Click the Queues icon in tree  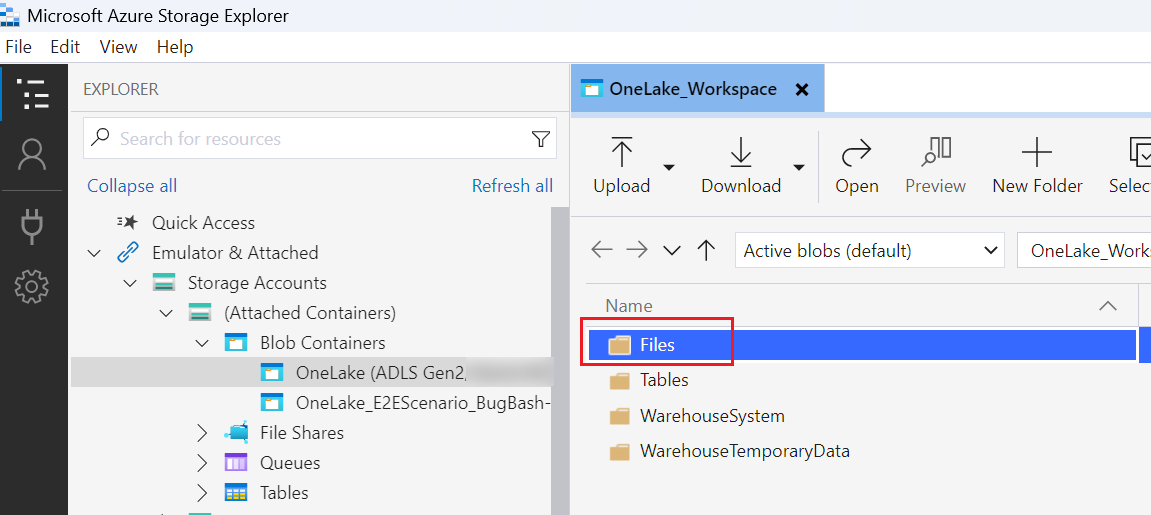236,463
